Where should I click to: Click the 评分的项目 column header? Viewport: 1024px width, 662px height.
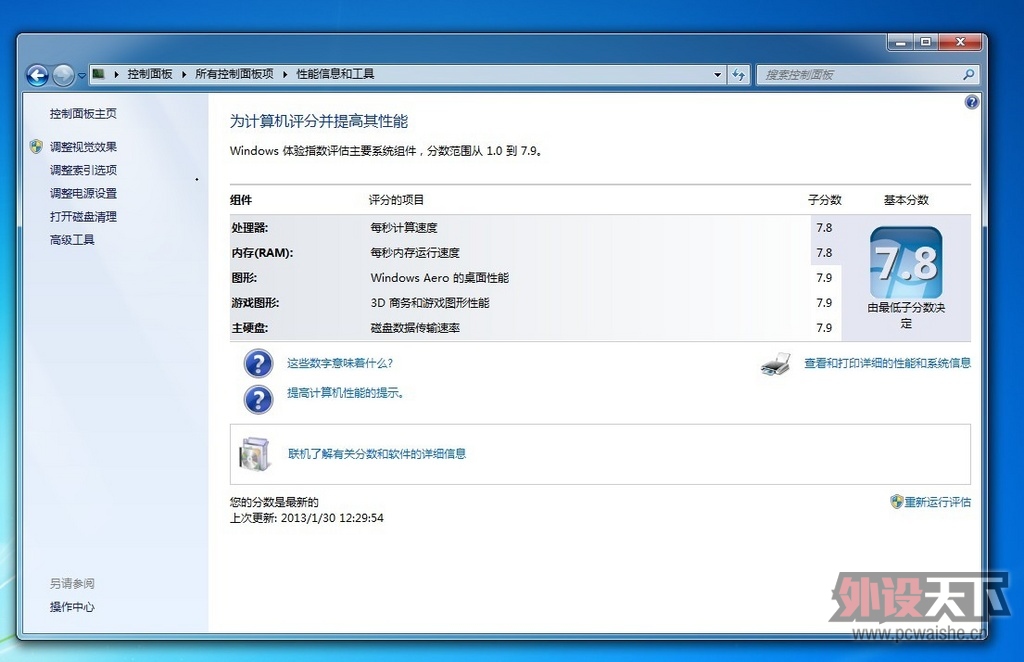(396, 200)
